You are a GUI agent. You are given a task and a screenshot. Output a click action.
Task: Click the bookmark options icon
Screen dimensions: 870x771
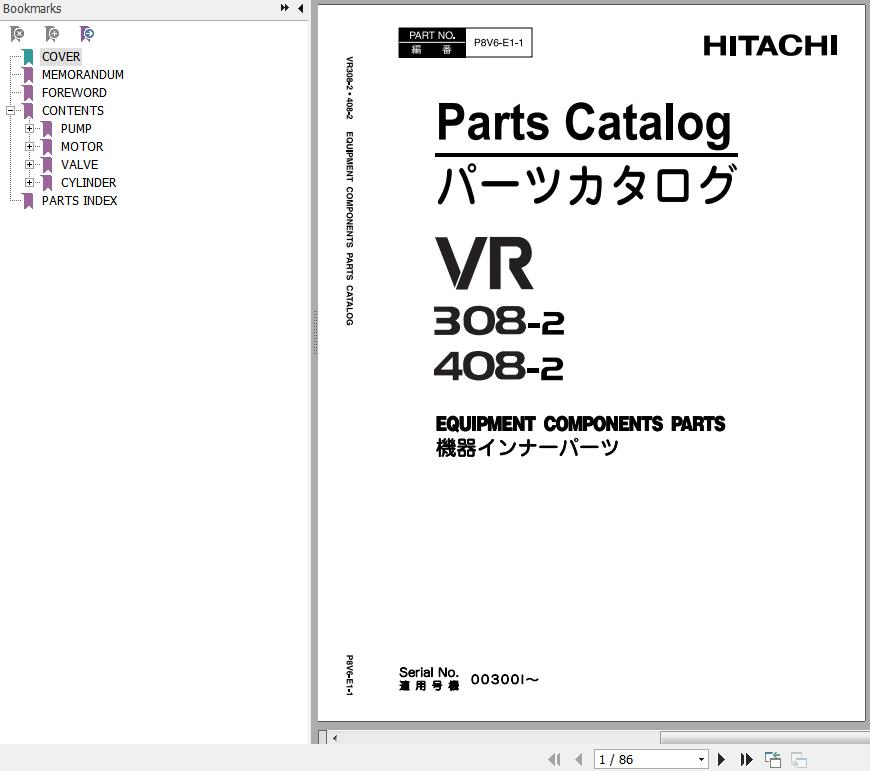tap(87, 34)
